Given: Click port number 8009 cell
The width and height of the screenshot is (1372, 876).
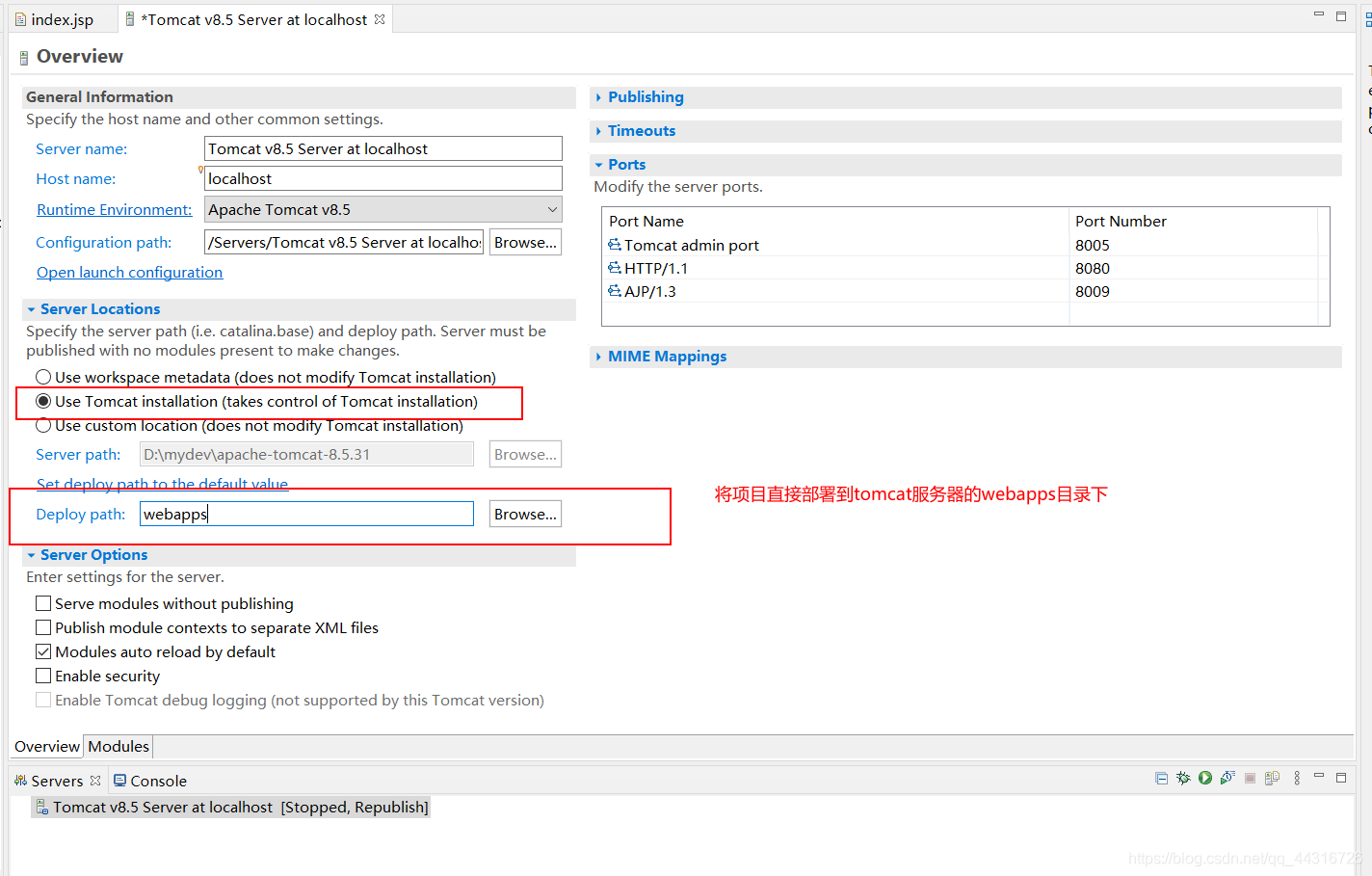Looking at the screenshot, I should pos(1093,291).
